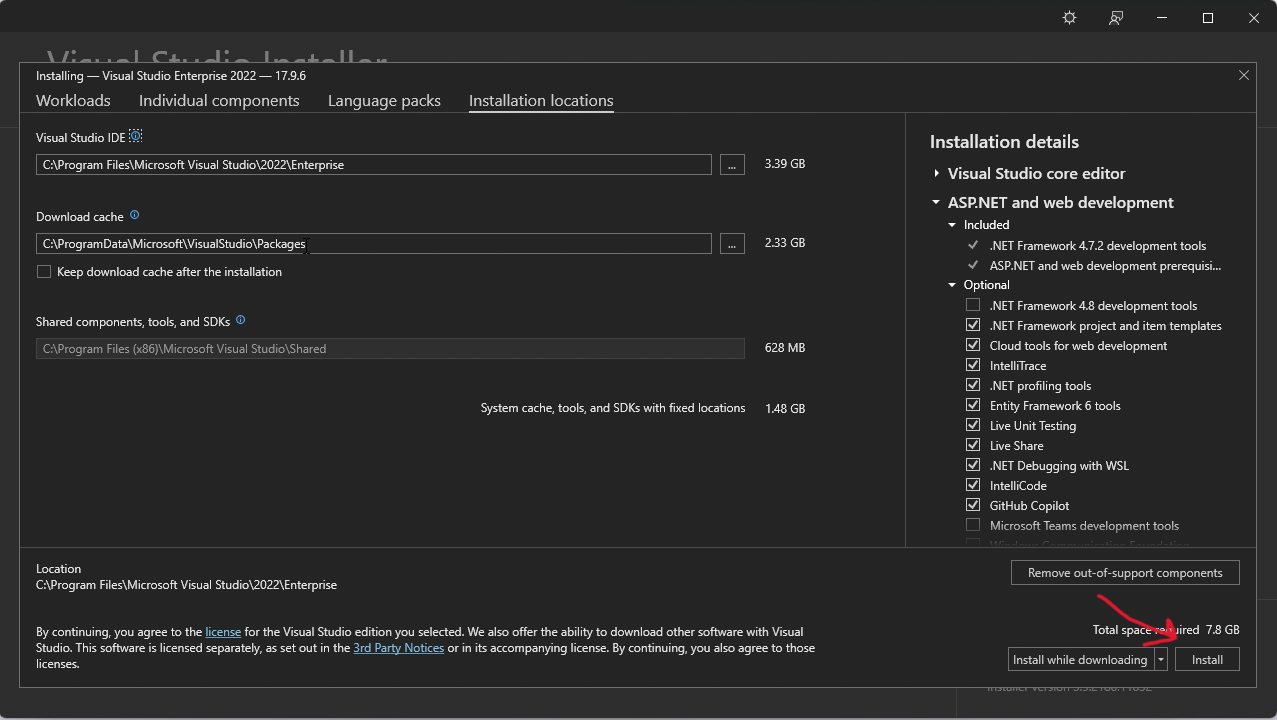Screen dimensions: 1277x720
Task: Toggle Keep download cache after the installation
Action: 44,272
